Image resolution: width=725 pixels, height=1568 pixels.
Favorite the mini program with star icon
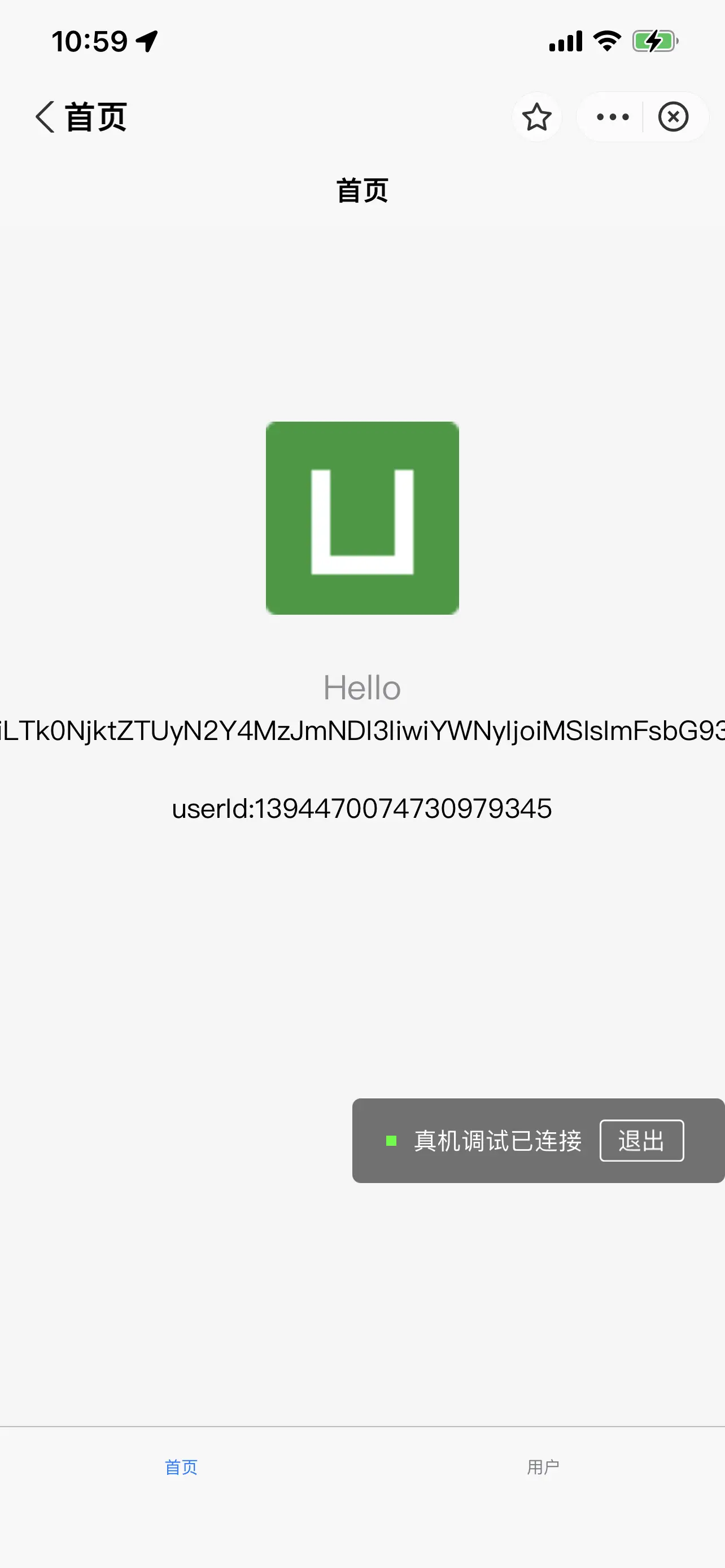coord(536,117)
